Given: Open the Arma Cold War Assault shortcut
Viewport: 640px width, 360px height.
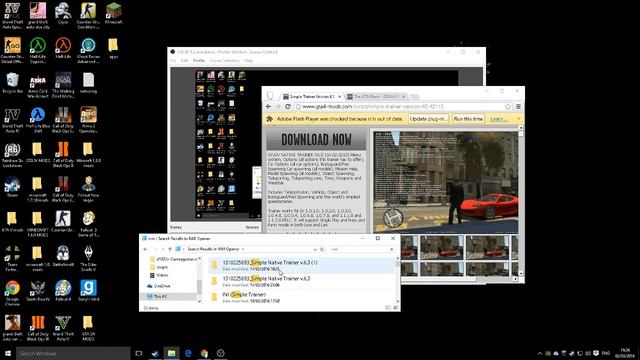Looking at the screenshot, I should (38, 85).
